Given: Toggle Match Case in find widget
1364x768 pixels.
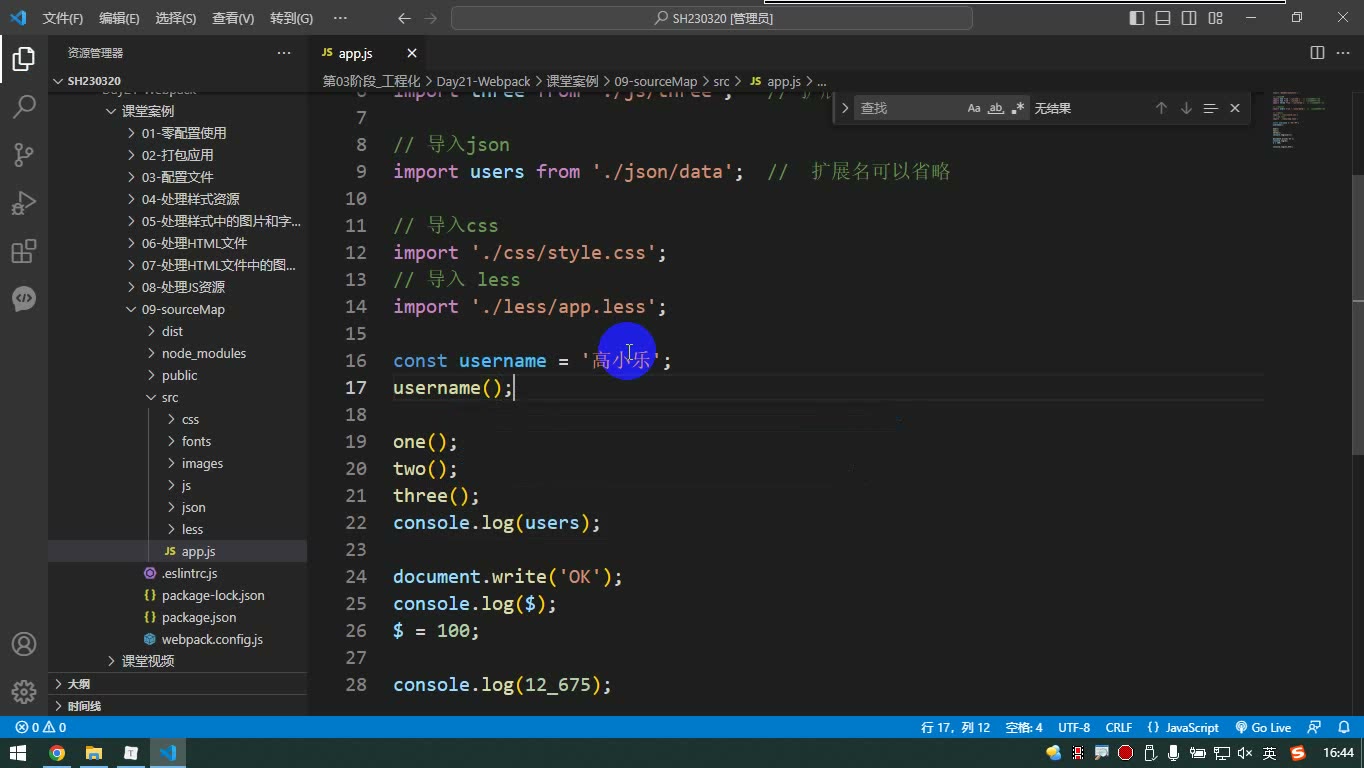Looking at the screenshot, I should [974, 108].
